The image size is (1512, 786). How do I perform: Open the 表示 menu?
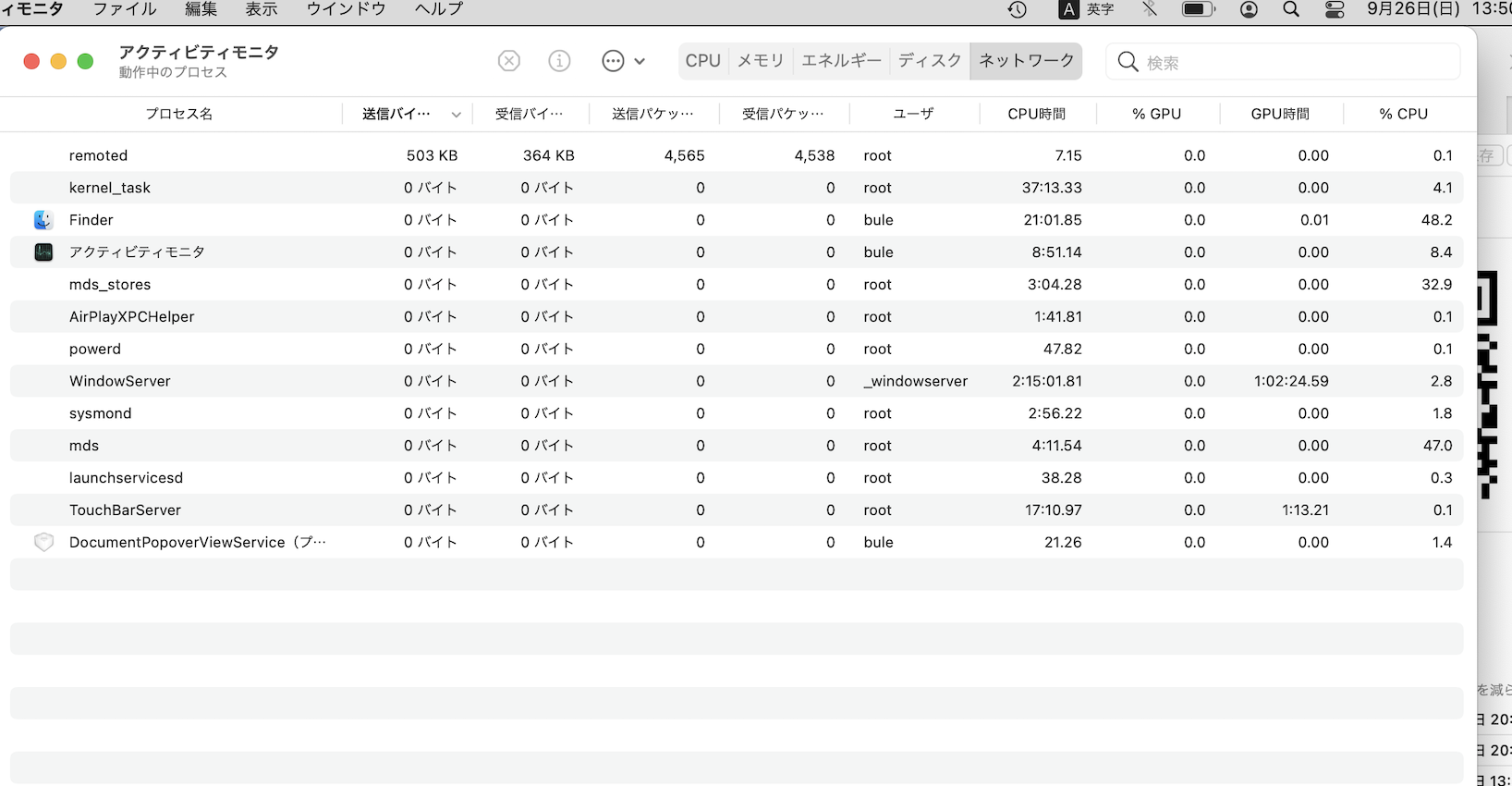(262, 9)
